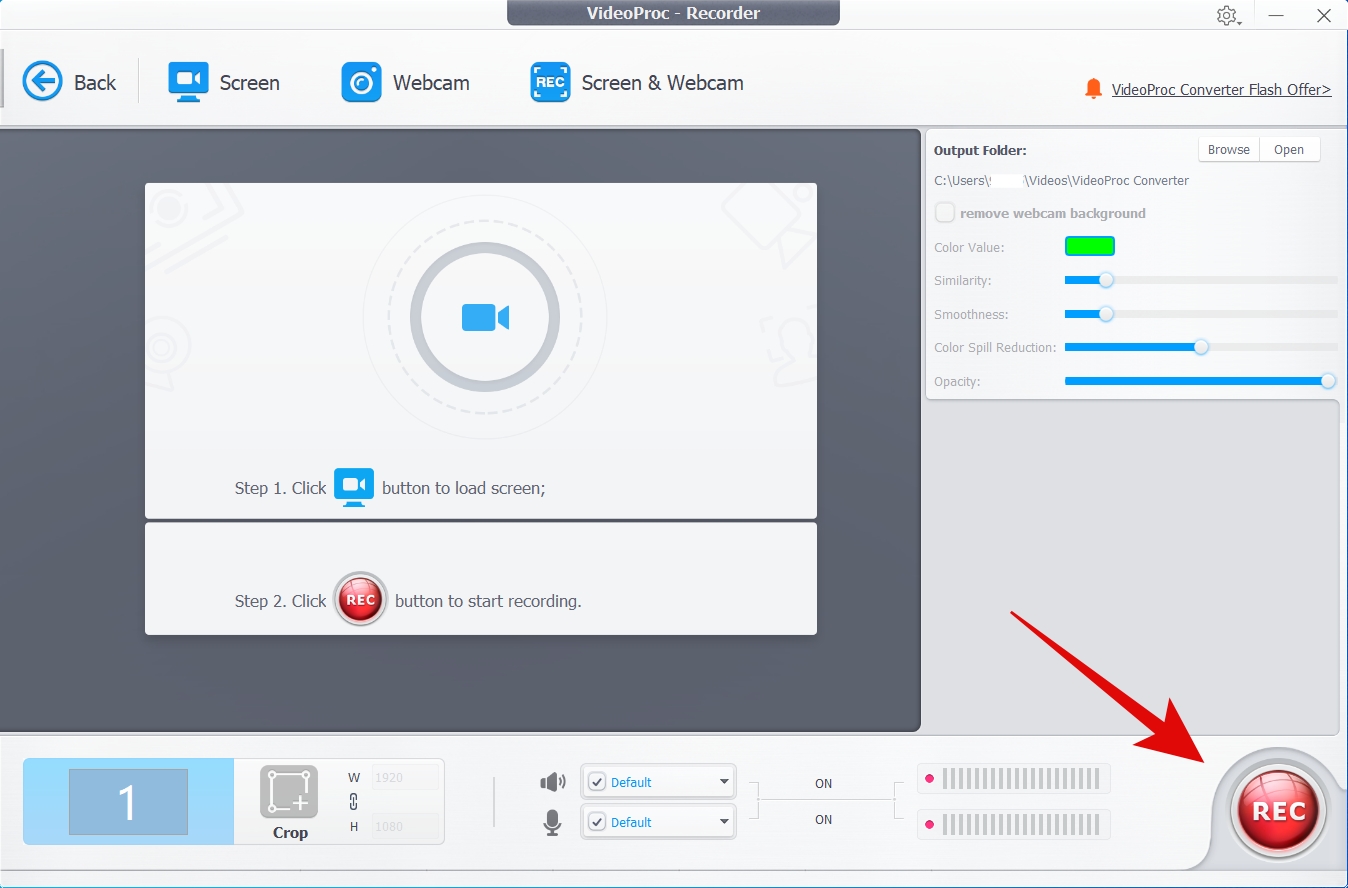Viewport: 1348px width, 888px height.
Task: Click the Open output folder button
Action: click(x=1289, y=149)
